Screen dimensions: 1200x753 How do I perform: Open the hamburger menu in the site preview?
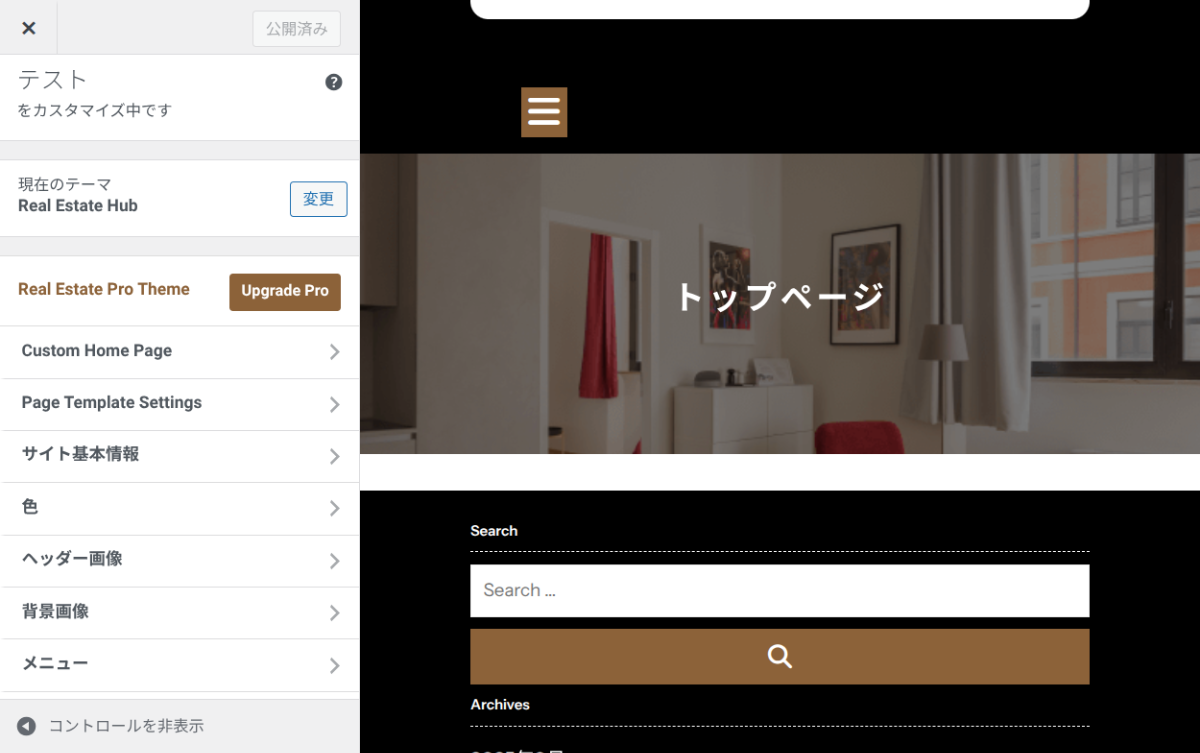[x=543, y=112]
